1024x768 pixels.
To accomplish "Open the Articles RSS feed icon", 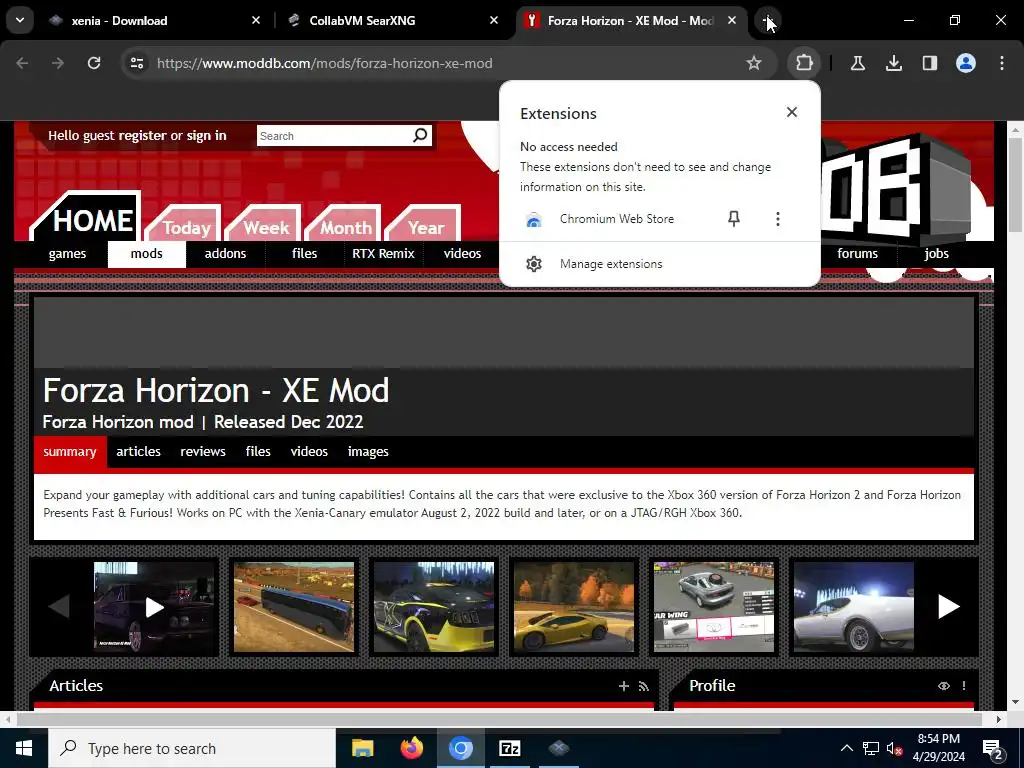I will pyautogui.click(x=643, y=686).
